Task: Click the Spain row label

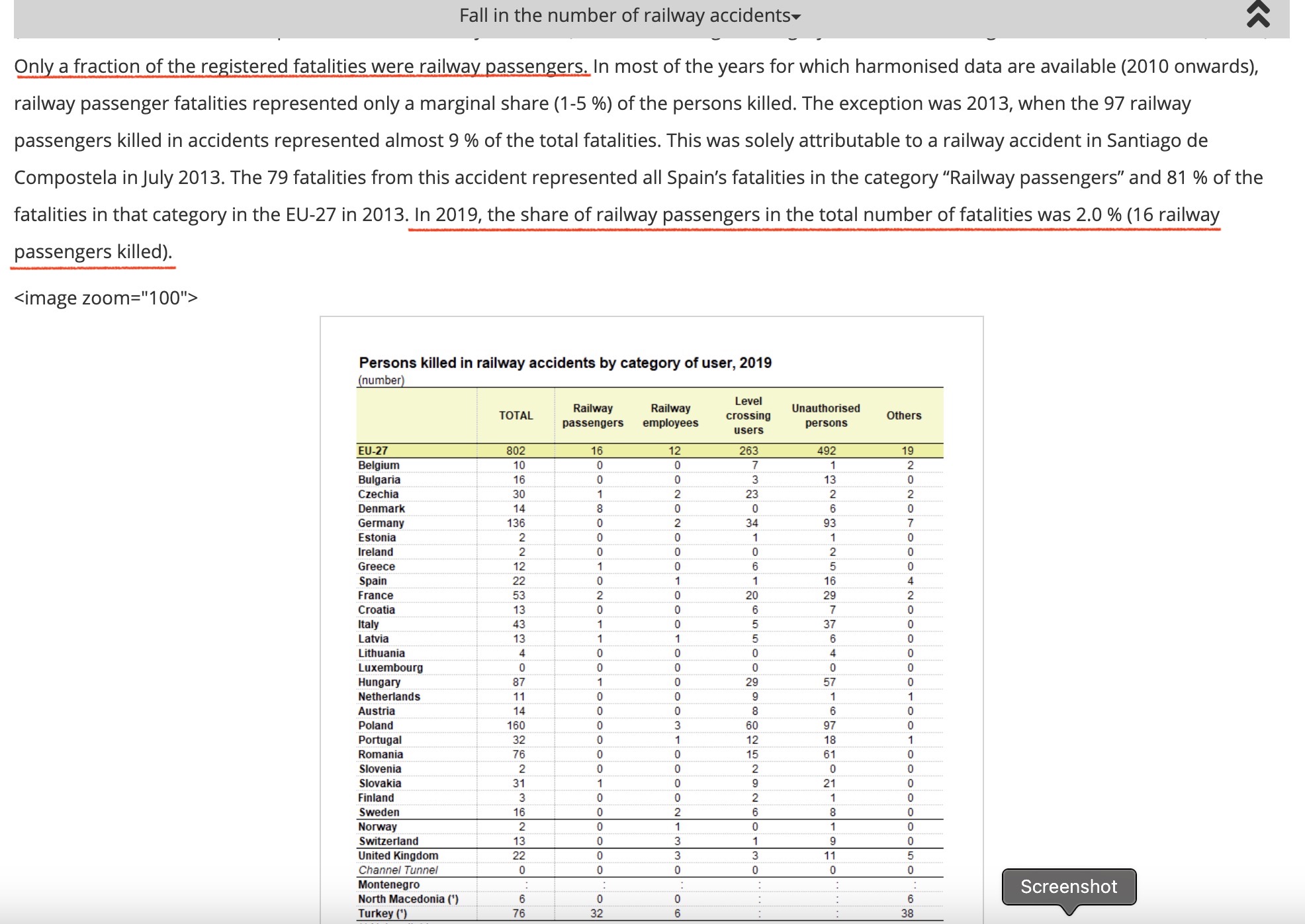Action: pyautogui.click(x=373, y=581)
